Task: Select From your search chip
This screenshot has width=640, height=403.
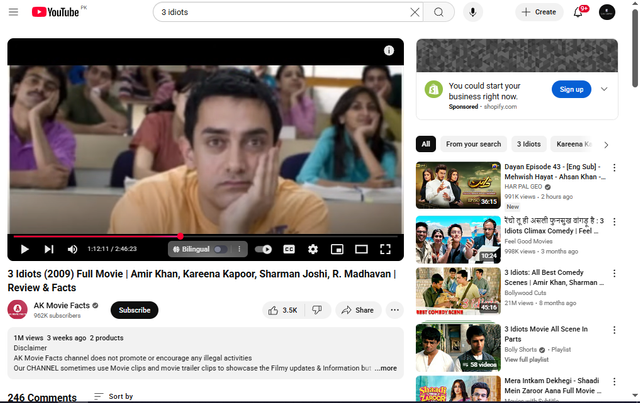Action: (473, 144)
